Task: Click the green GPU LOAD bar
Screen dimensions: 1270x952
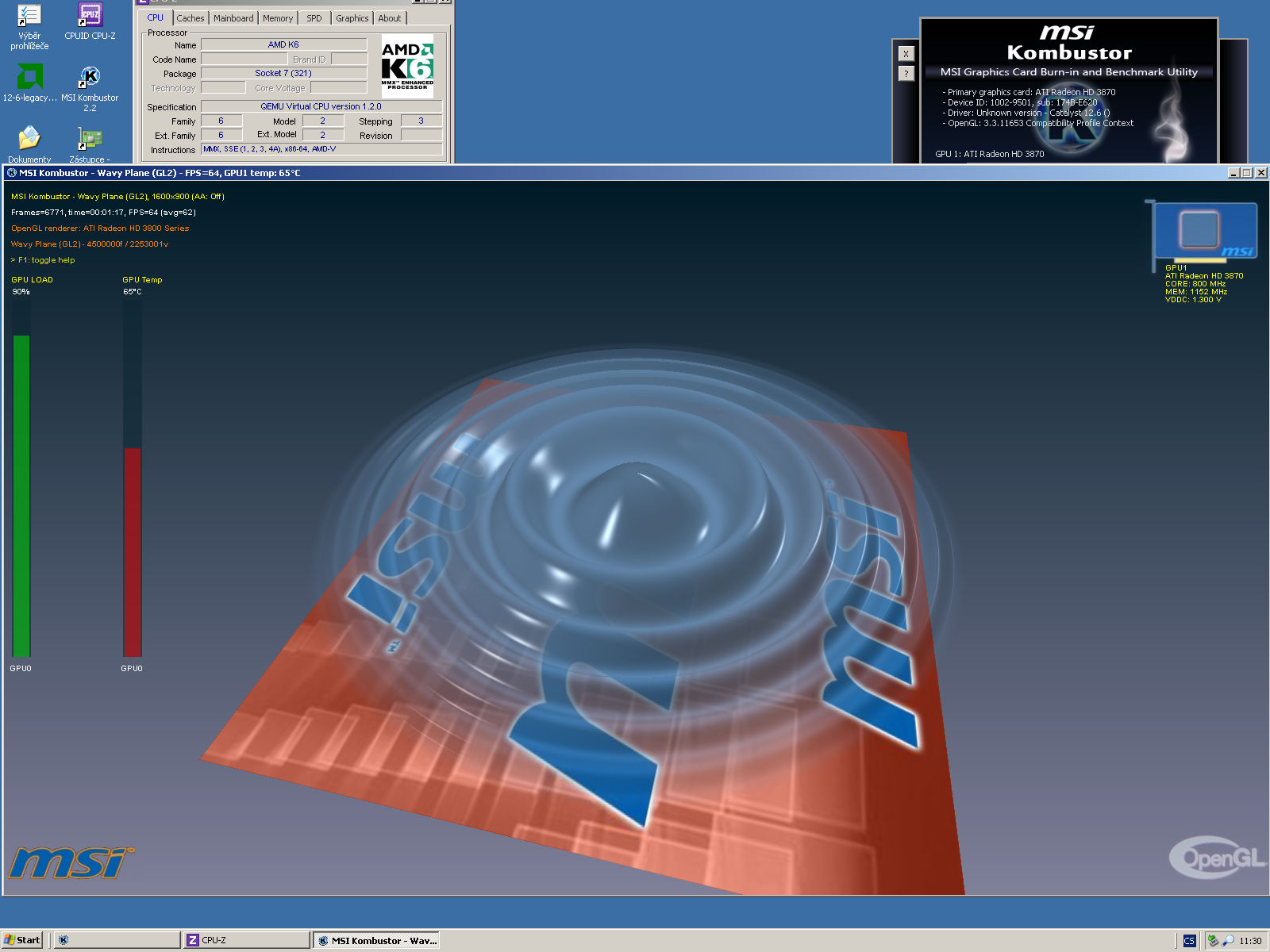Action: (x=21, y=496)
